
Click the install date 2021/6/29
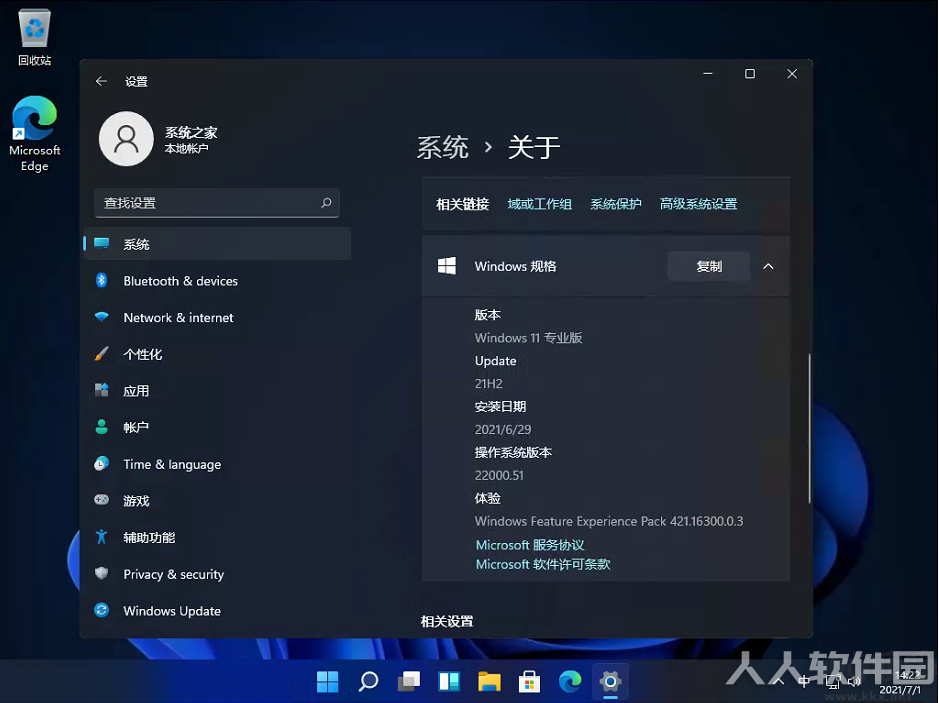tap(503, 429)
